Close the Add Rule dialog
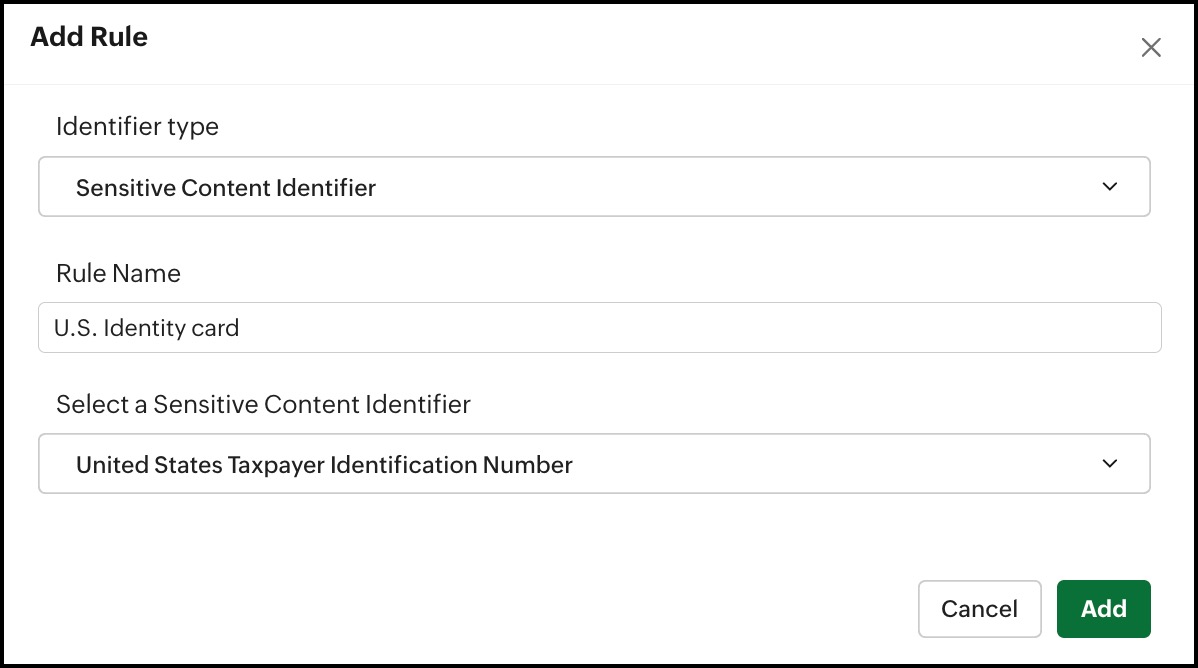 1151,48
